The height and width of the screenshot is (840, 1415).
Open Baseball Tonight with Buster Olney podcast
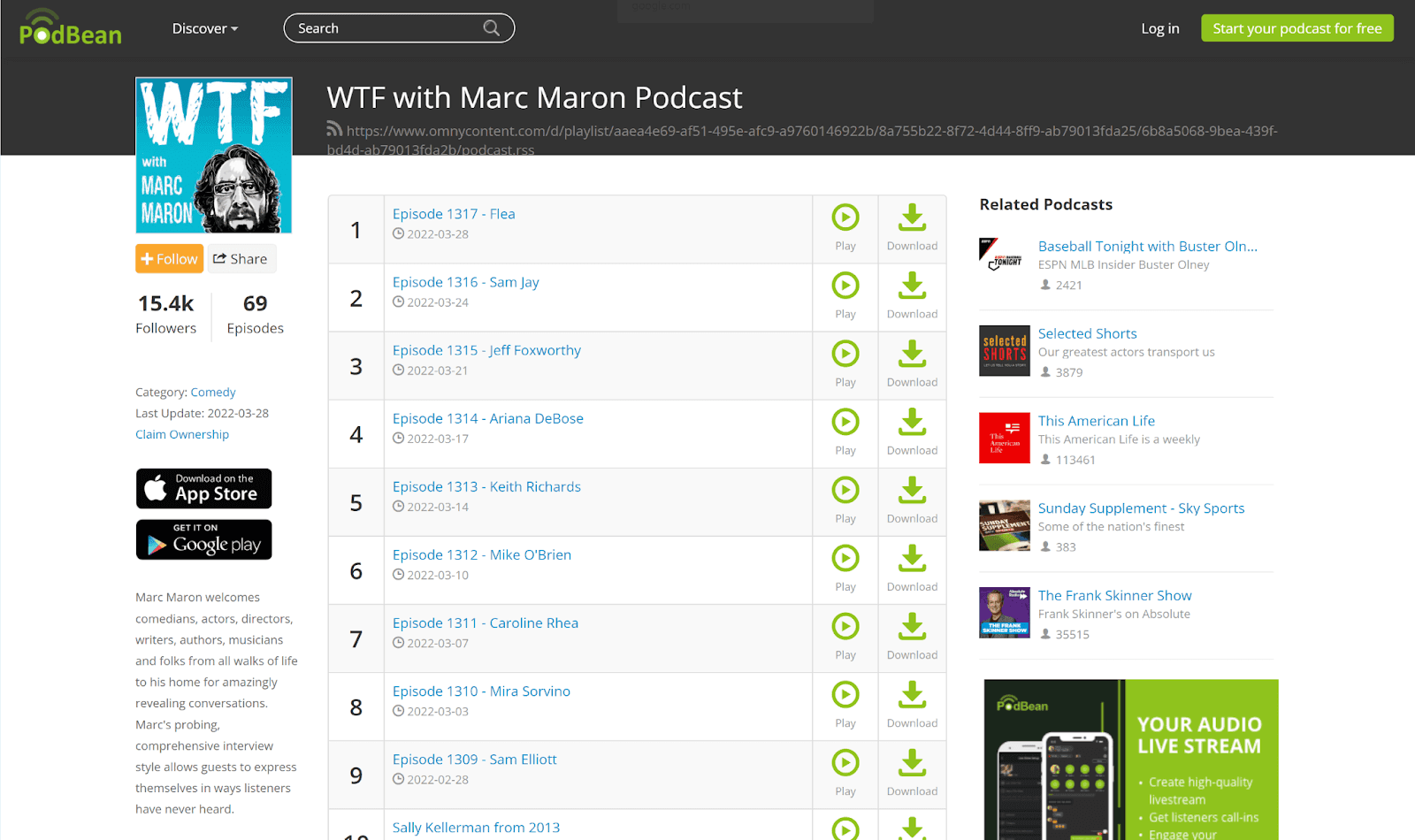click(x=1147, y=246)
